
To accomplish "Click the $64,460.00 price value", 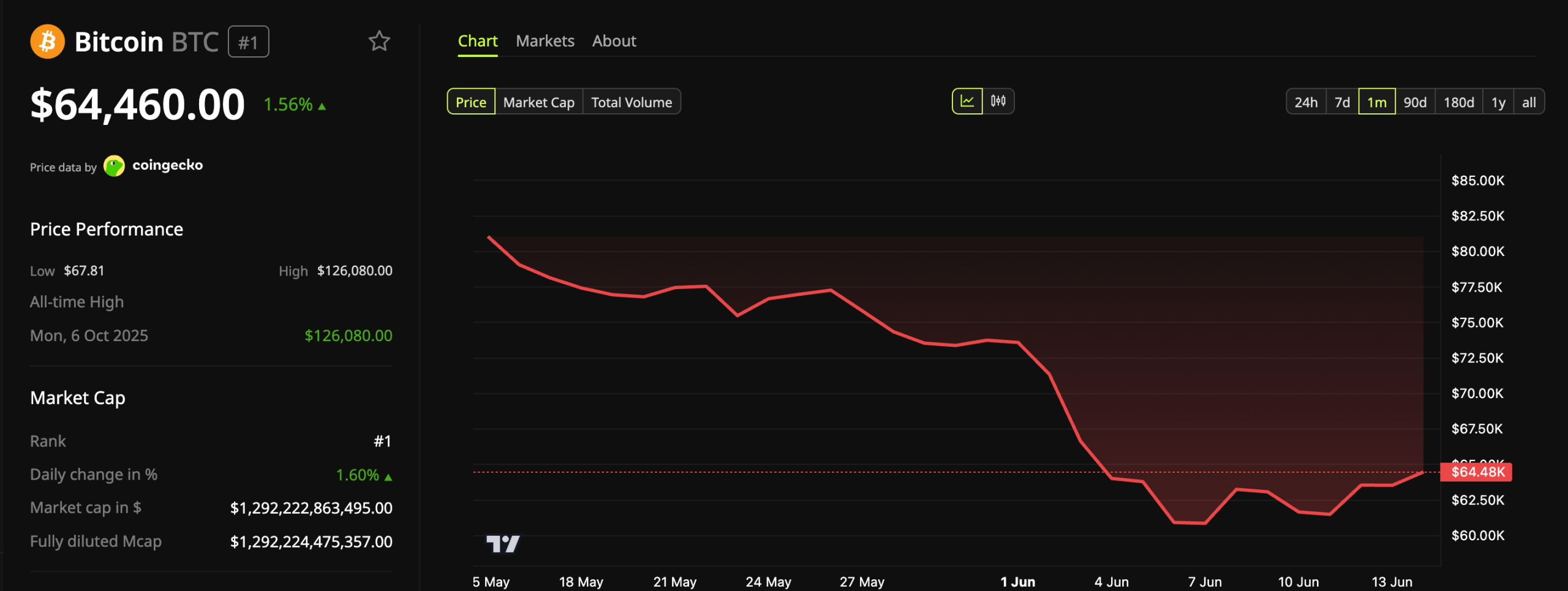I will pyautogui.click(x=137, y=104).
